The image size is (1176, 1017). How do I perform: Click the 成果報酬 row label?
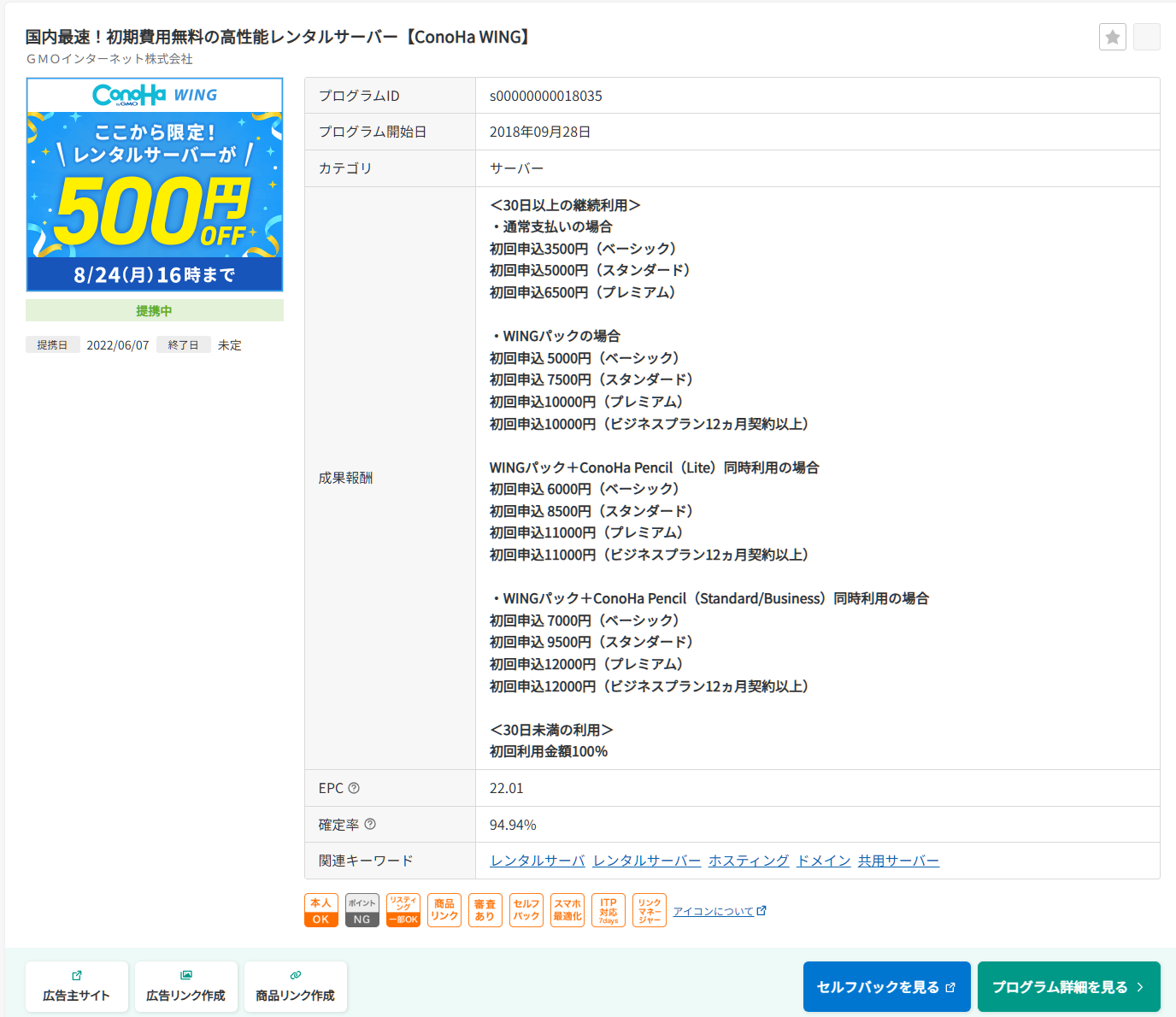(x=345, y=478)
